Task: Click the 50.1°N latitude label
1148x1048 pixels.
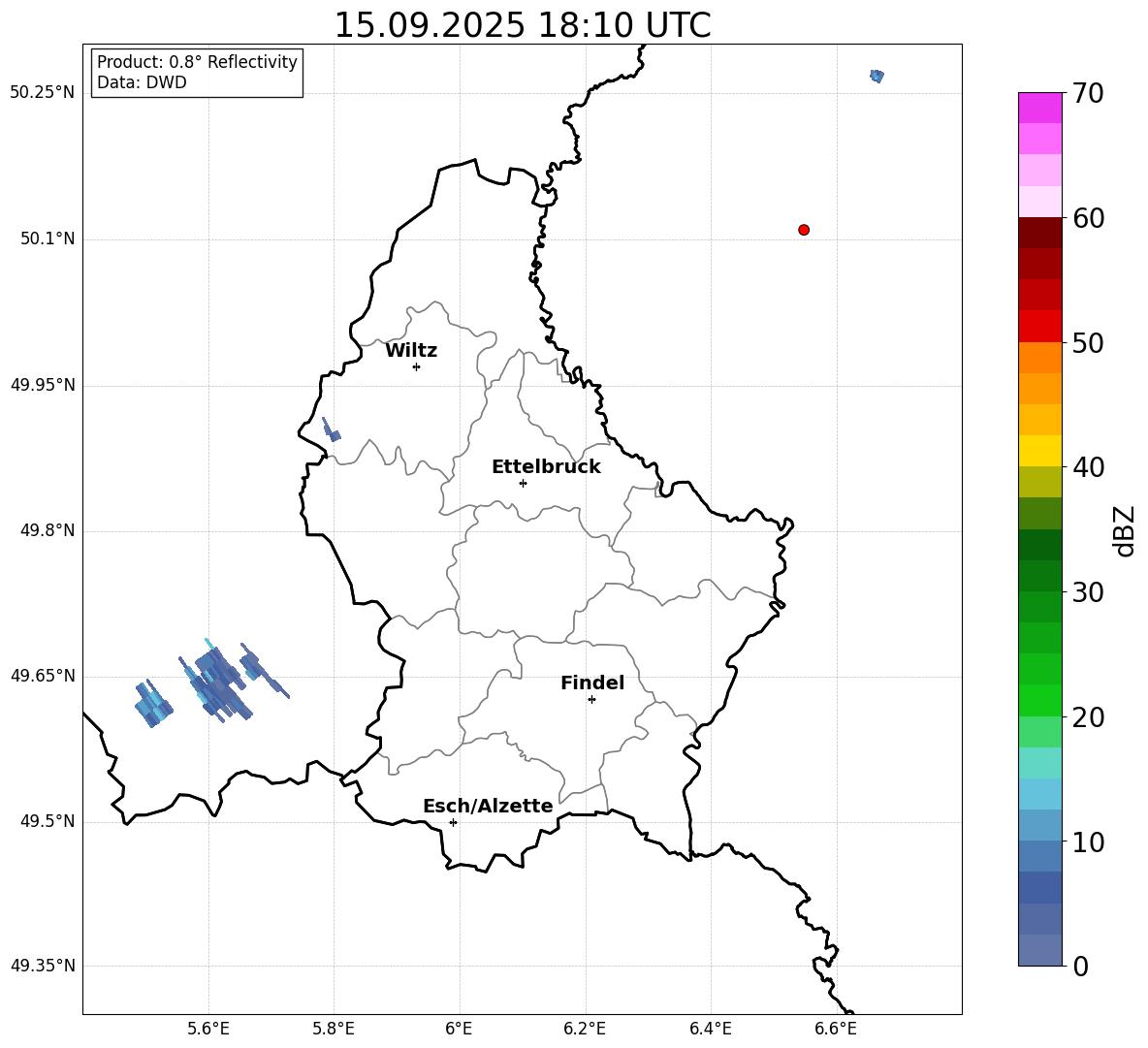Action: (x=48, y=239)
